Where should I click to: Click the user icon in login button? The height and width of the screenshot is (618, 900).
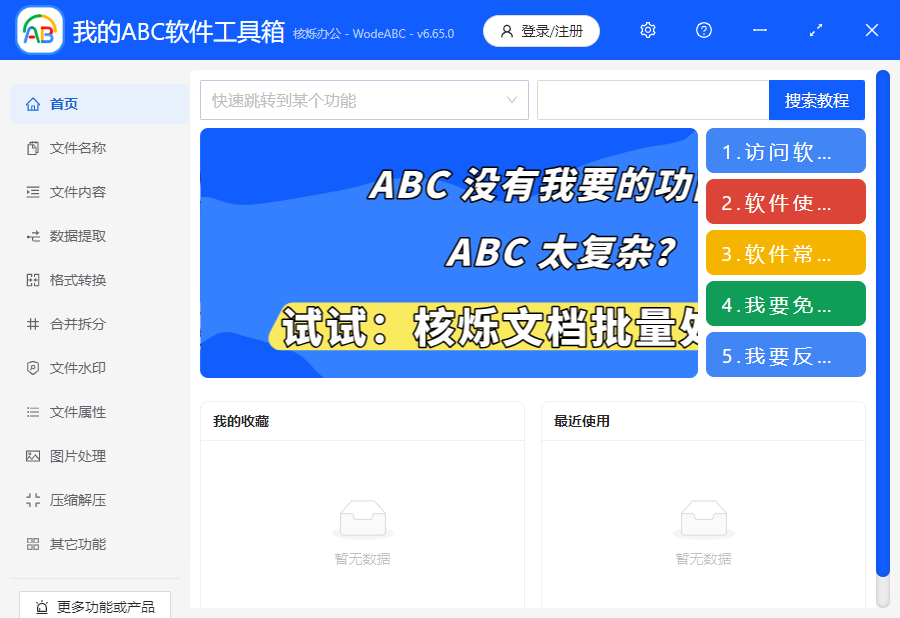[x=506, y=32]
